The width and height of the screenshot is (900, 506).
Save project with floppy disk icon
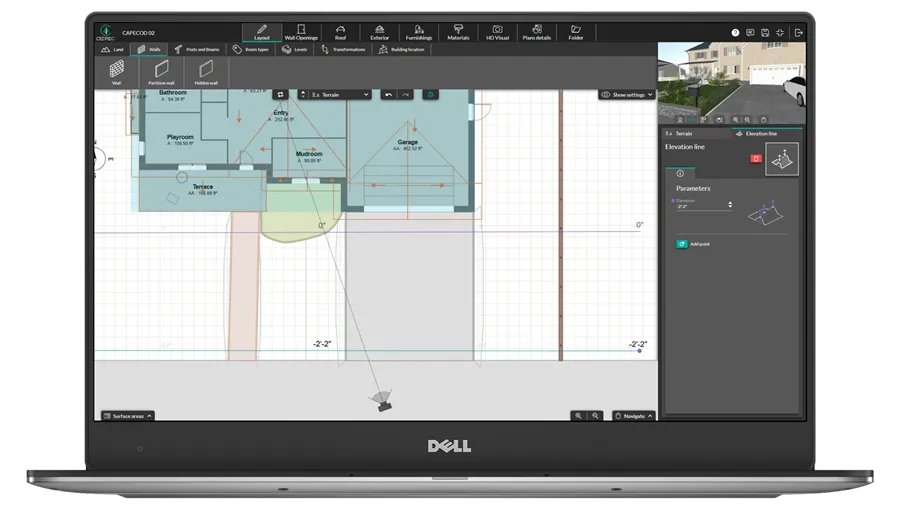[765, 33]
